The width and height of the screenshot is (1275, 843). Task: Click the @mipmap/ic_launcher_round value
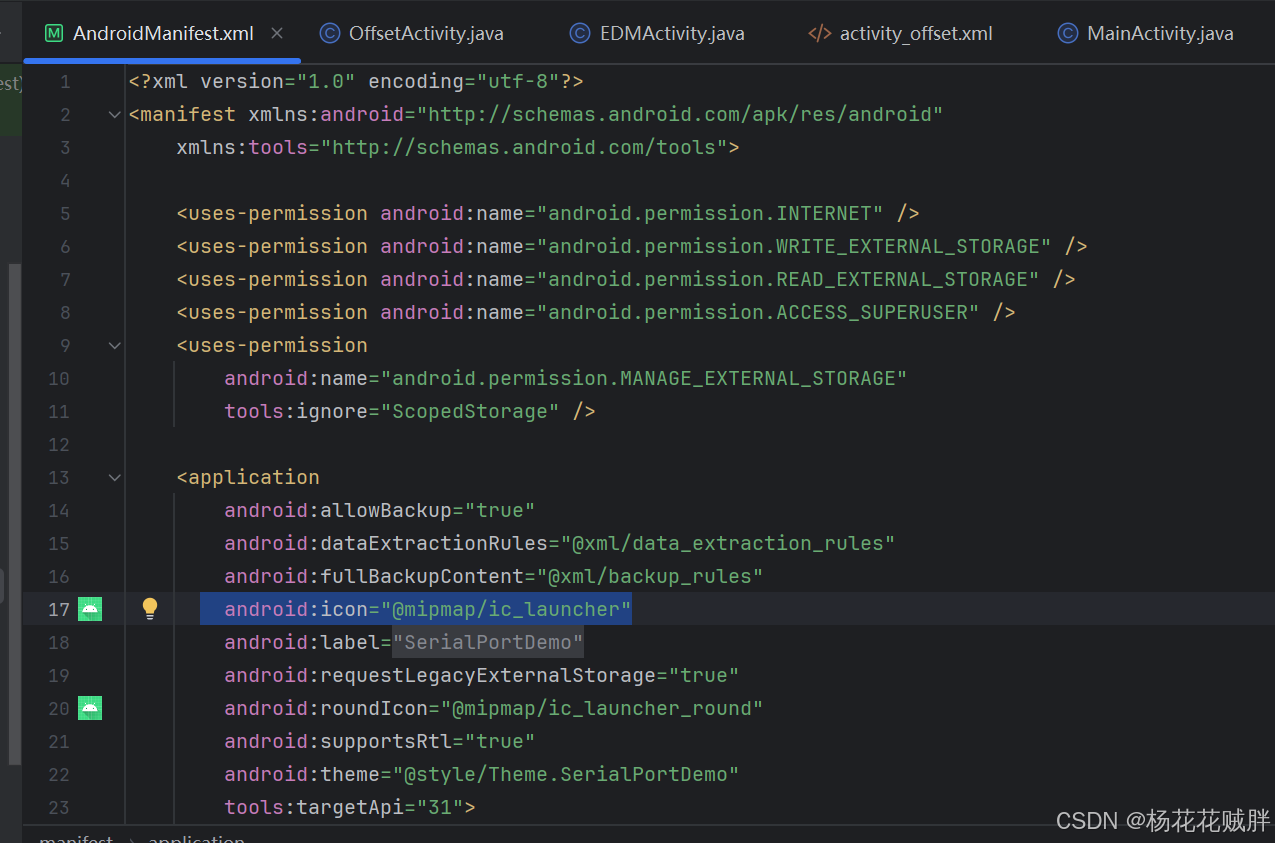(602, 708)
